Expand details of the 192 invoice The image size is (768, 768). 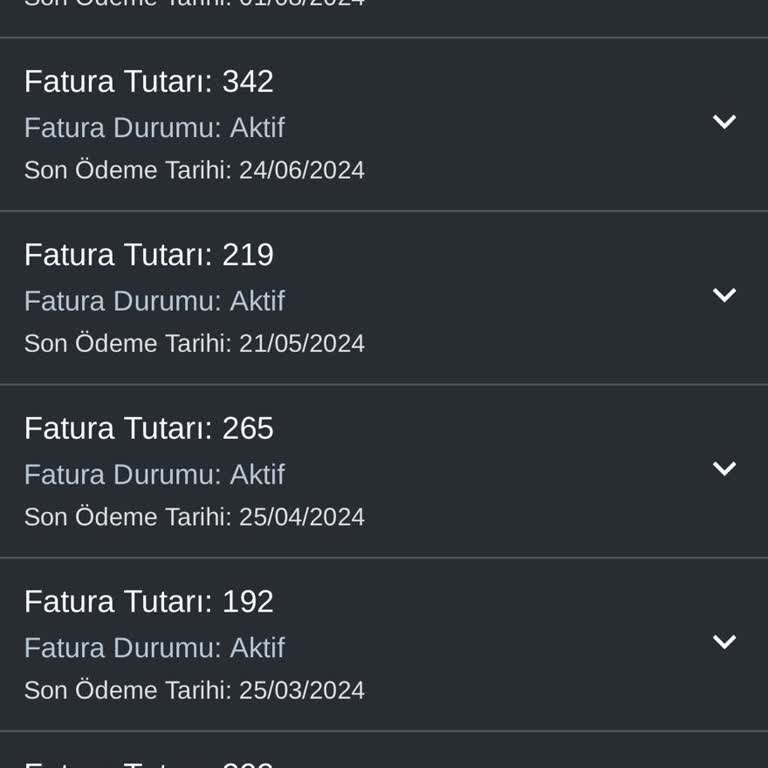coord(724,642)
